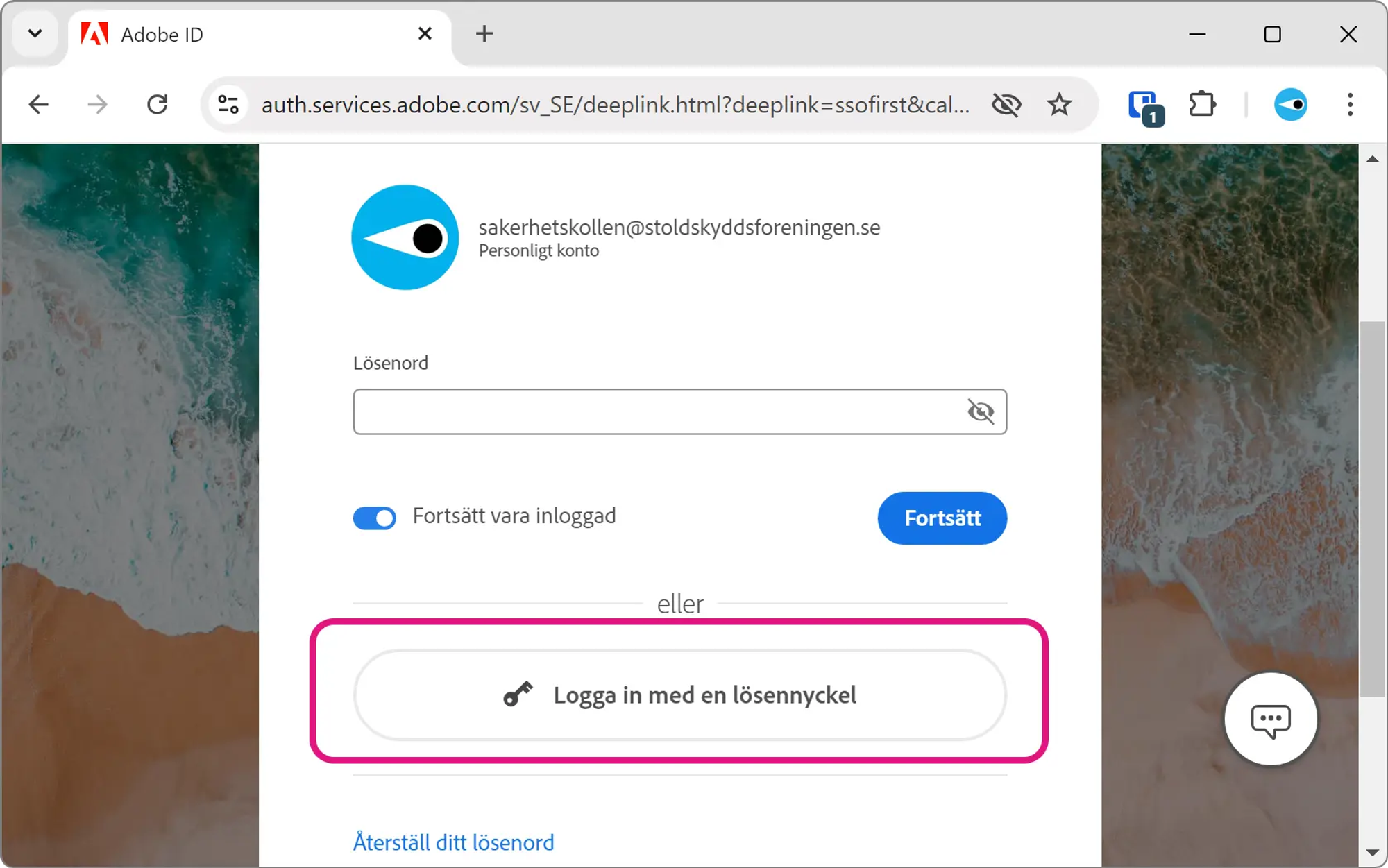Expand the browser address bar history dropdown

[x=35, y=34]
